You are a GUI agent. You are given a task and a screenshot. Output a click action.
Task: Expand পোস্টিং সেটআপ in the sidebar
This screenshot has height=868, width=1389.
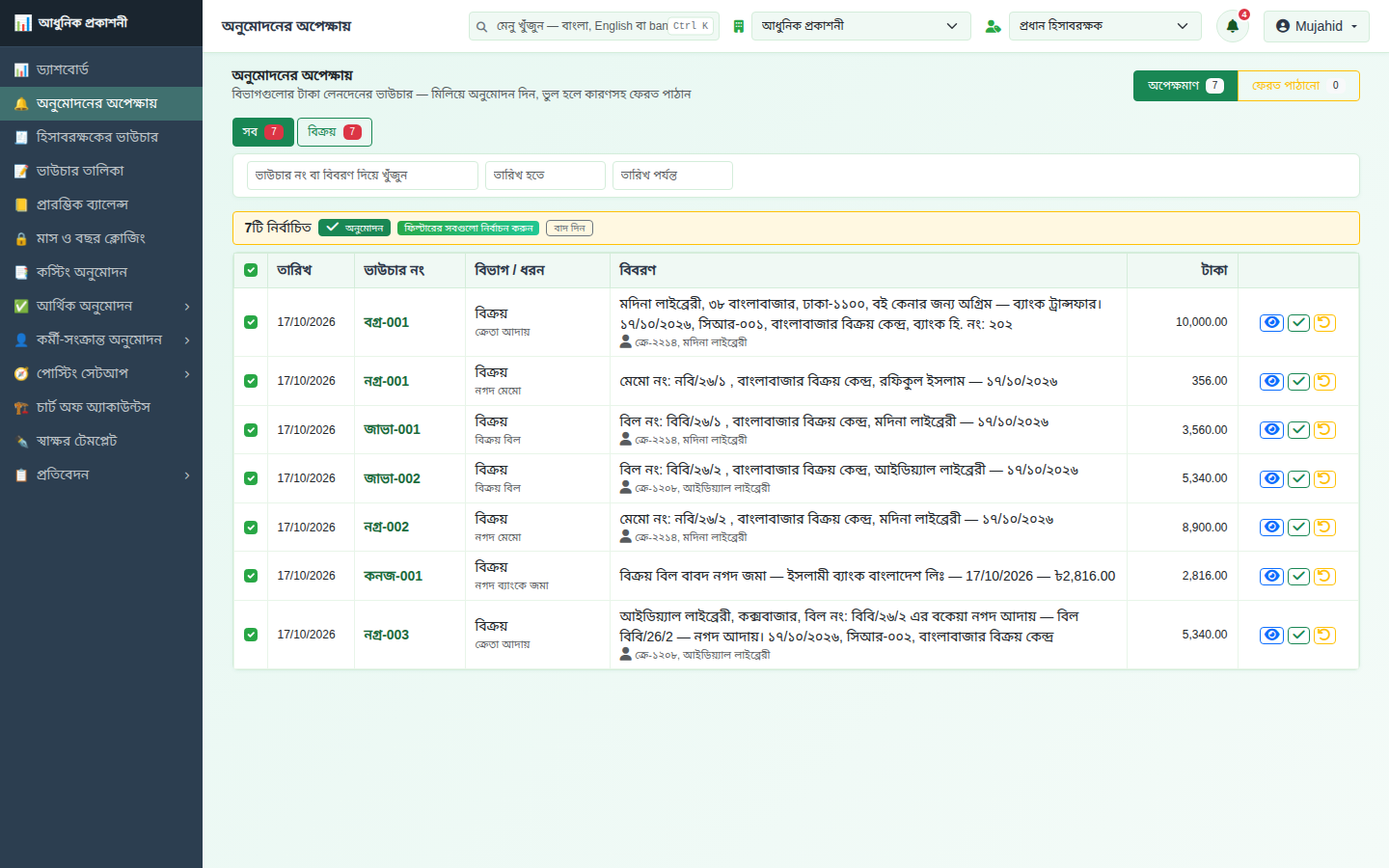(101, 373)
